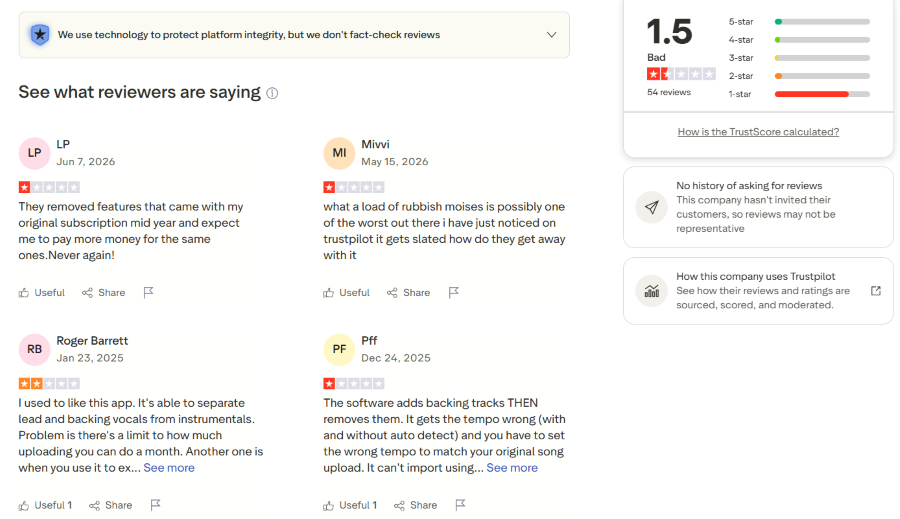The width and height of the screenshot is (900, 519).
Task: Flag LP's review
Action: pyautogui.click(x=148, y=293)
